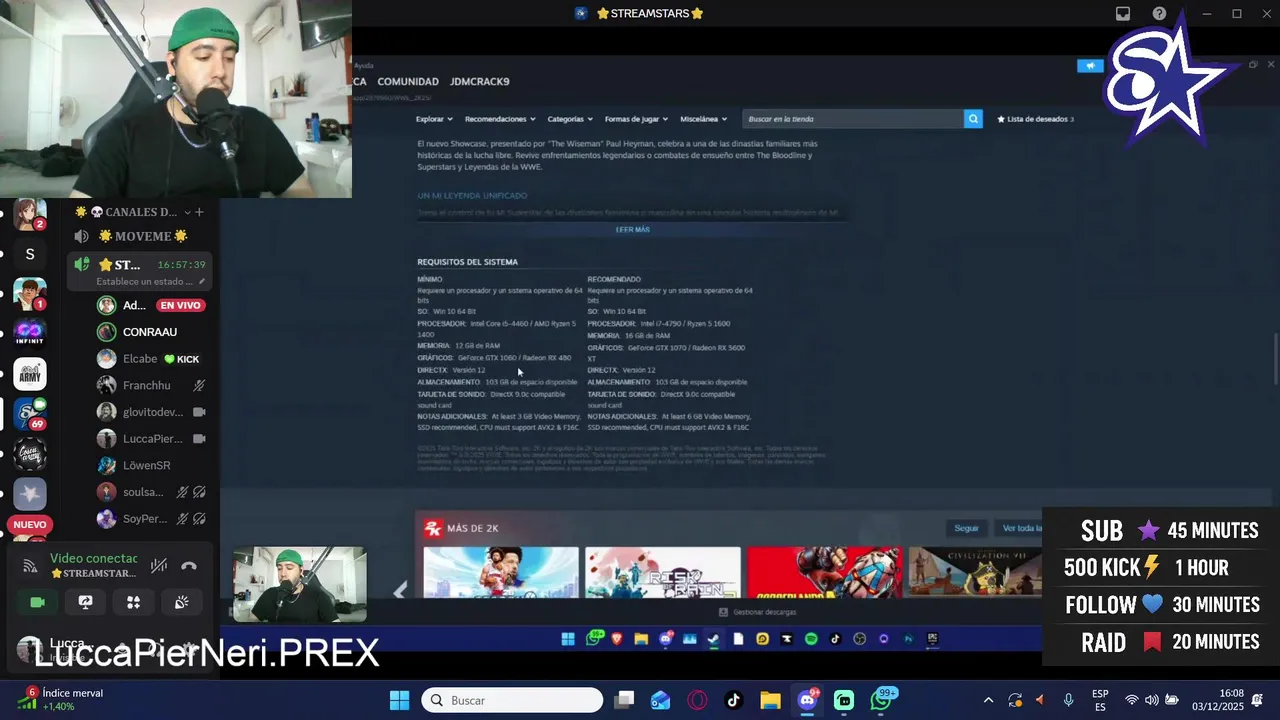Image resolution: width=1280 pixels, height=720 pixels.
Task: Click MÁS DE 2K heading
Action: click(x=472, y=528)
